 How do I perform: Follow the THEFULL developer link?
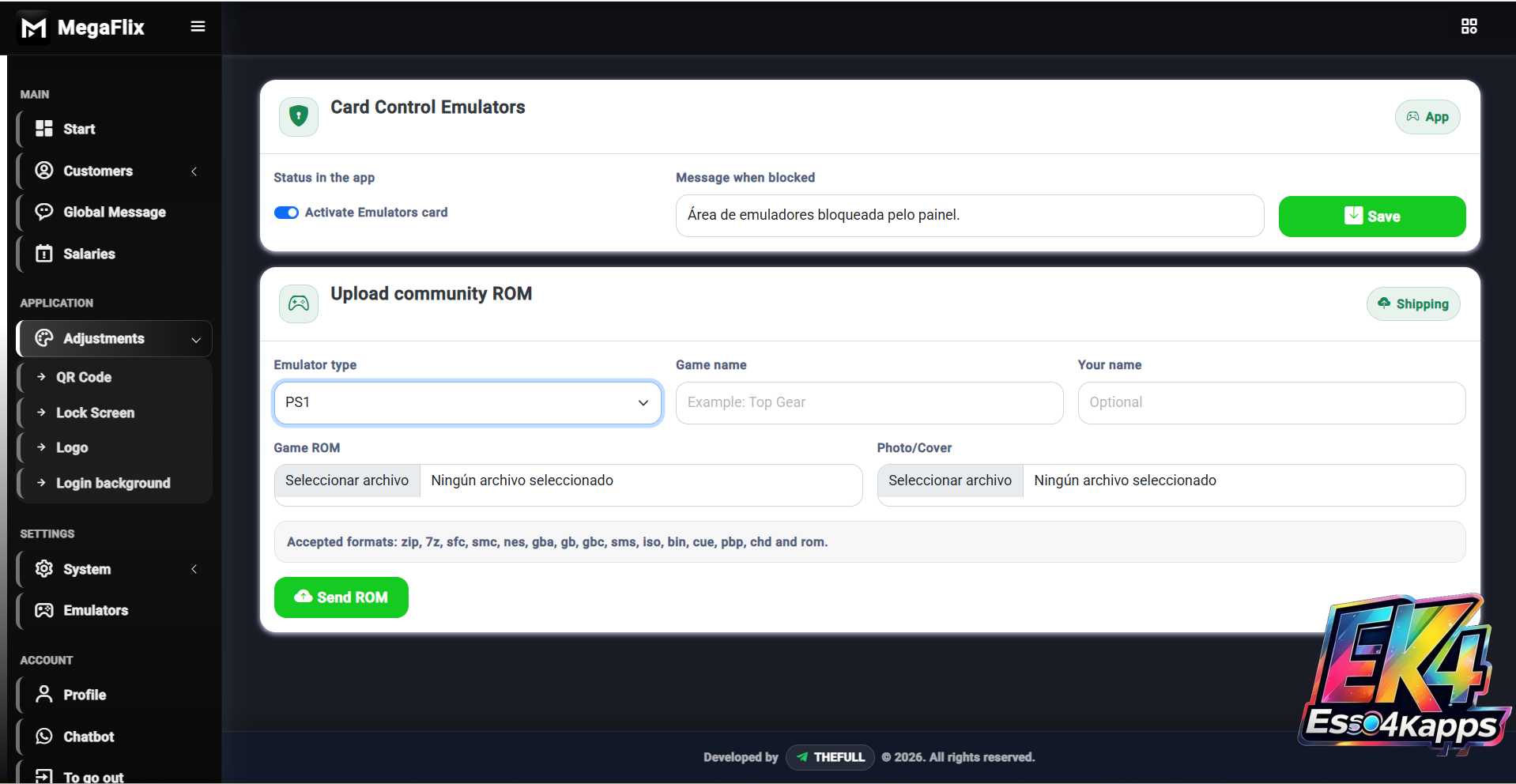[x=830, y=757]
